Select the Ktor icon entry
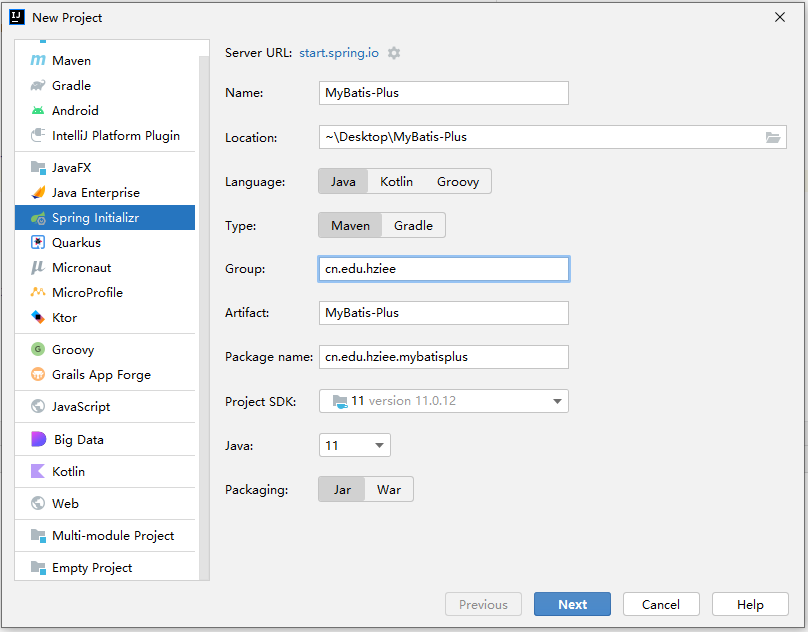Image resolution: width=808 pixels, height=632 pixels. [38, 317]
